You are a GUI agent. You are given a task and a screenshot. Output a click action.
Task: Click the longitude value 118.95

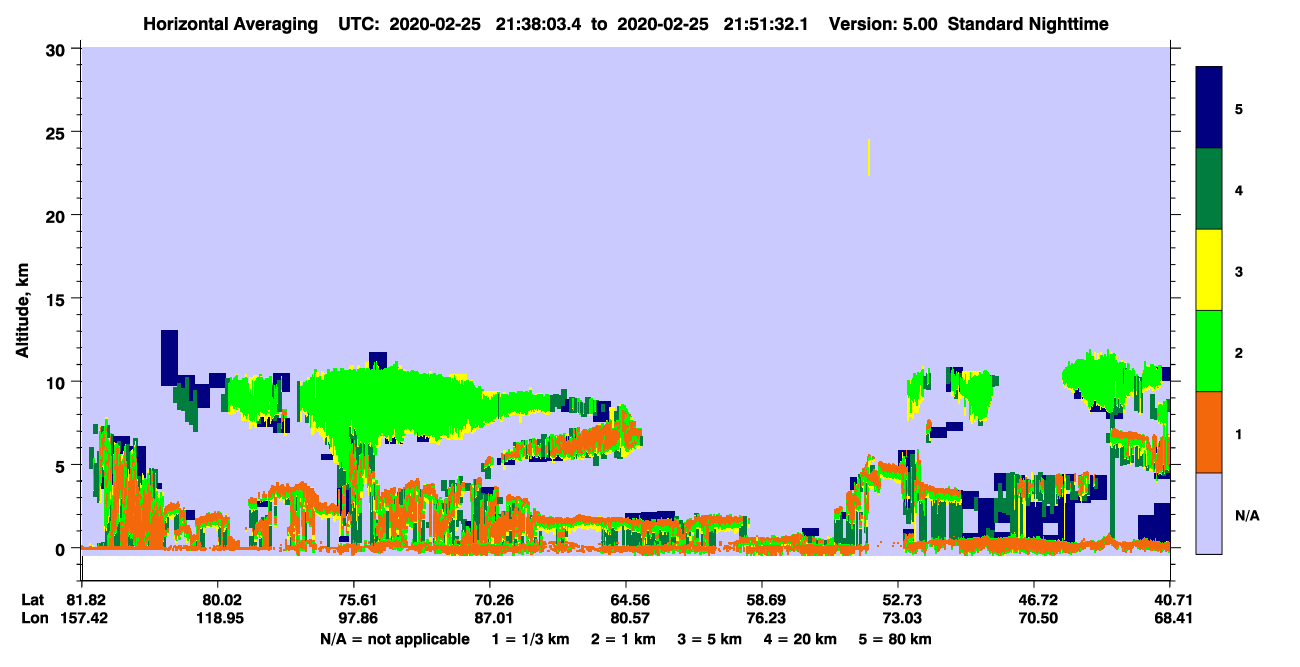tap(218, 618)
